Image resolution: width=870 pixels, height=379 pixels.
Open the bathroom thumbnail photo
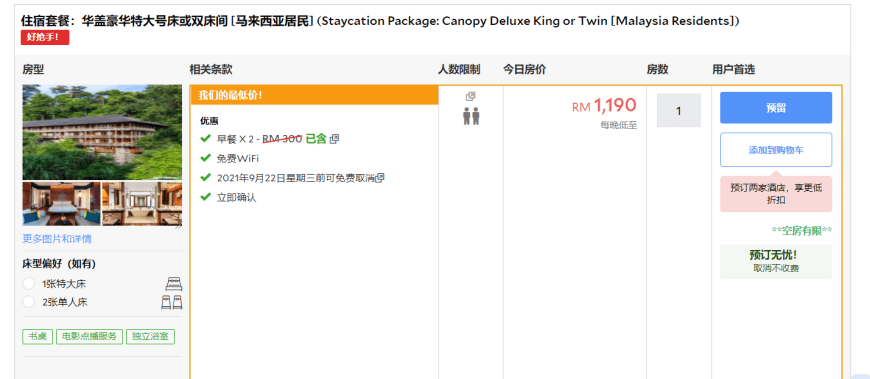tap(142, 204)
